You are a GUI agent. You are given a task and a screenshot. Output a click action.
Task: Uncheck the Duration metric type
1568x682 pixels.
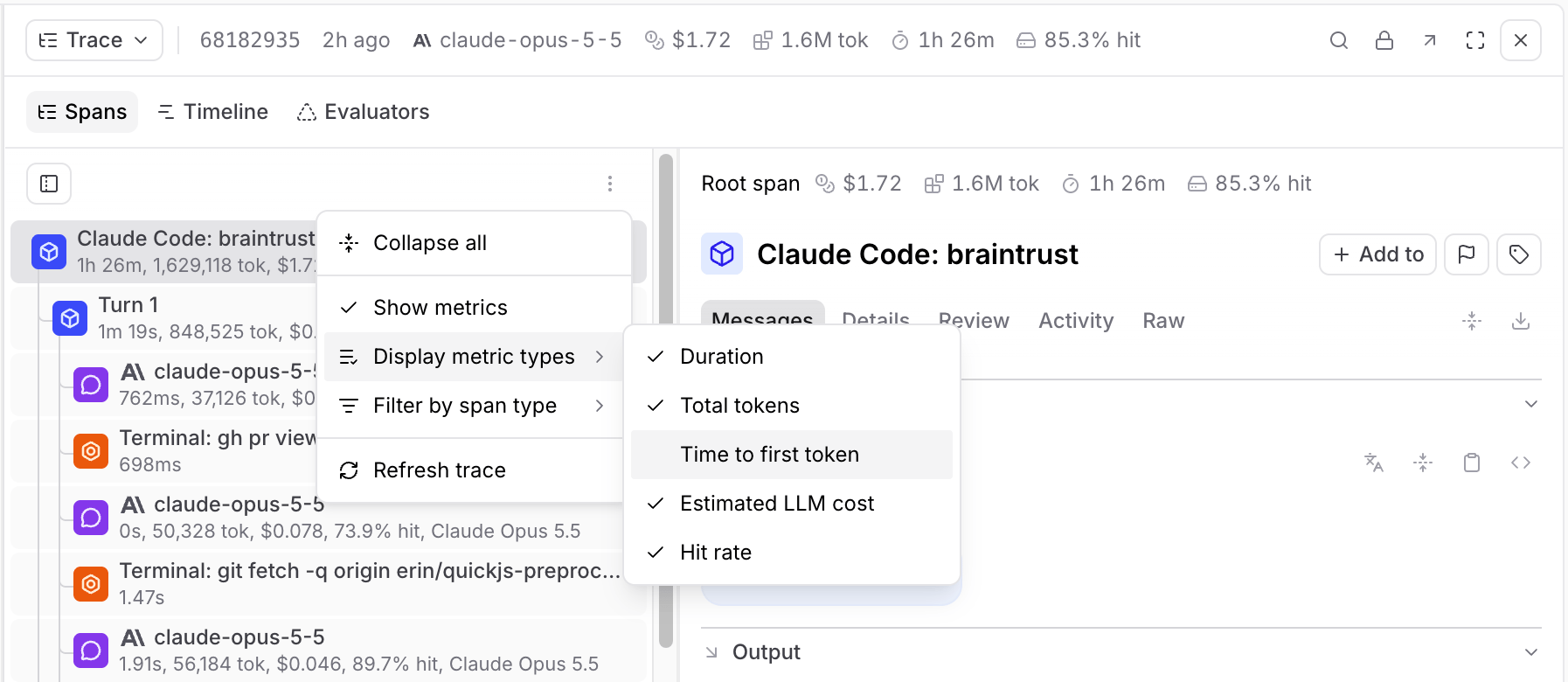pos(792,357)
